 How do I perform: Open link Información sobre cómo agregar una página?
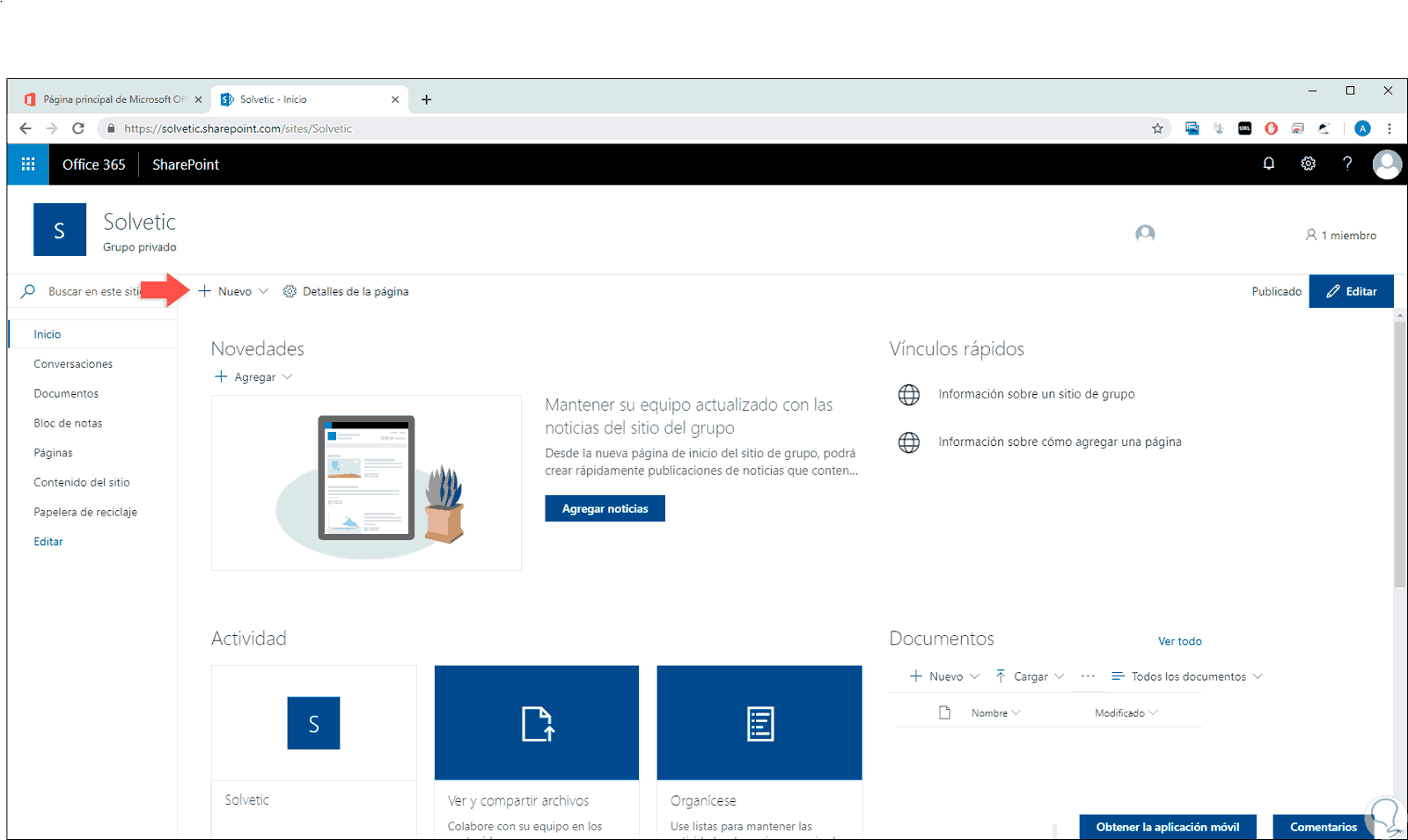click(1060, 442)
